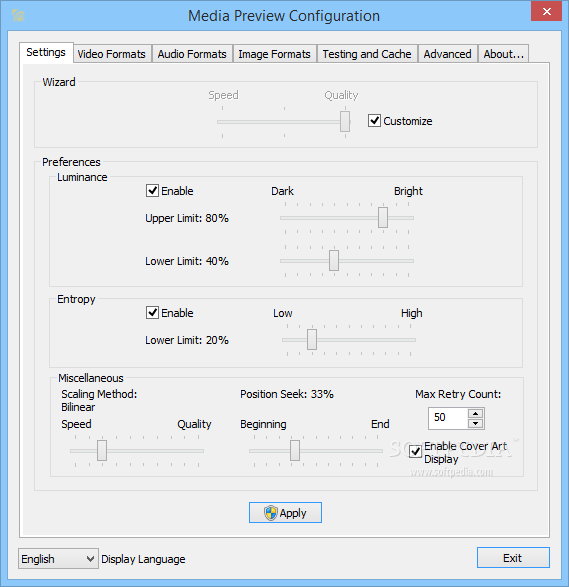Click the 'Lower Limit: 40%' label
The height and width of the screenshot is (587, 569).
point(187,261)
